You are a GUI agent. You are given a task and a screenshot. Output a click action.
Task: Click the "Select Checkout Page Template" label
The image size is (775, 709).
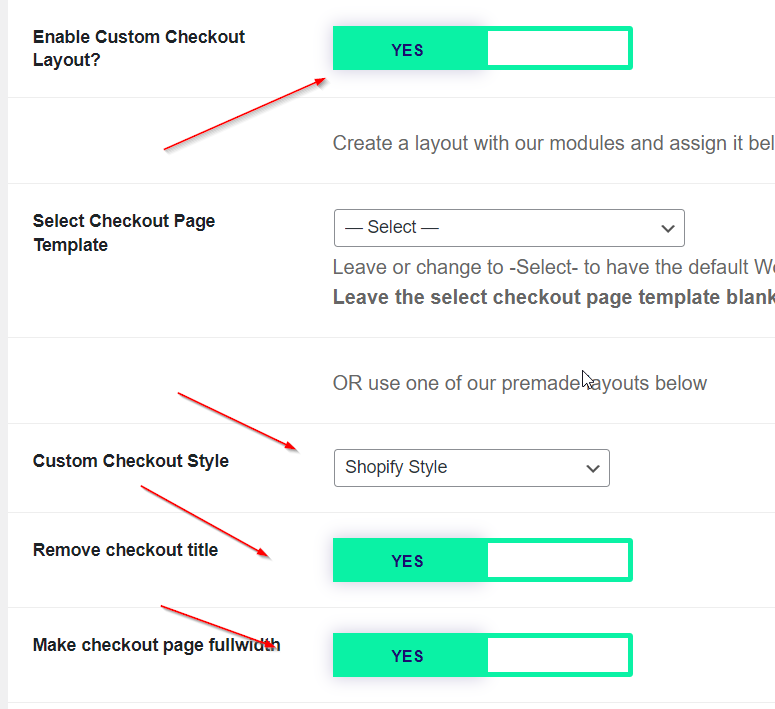[123, 233]
